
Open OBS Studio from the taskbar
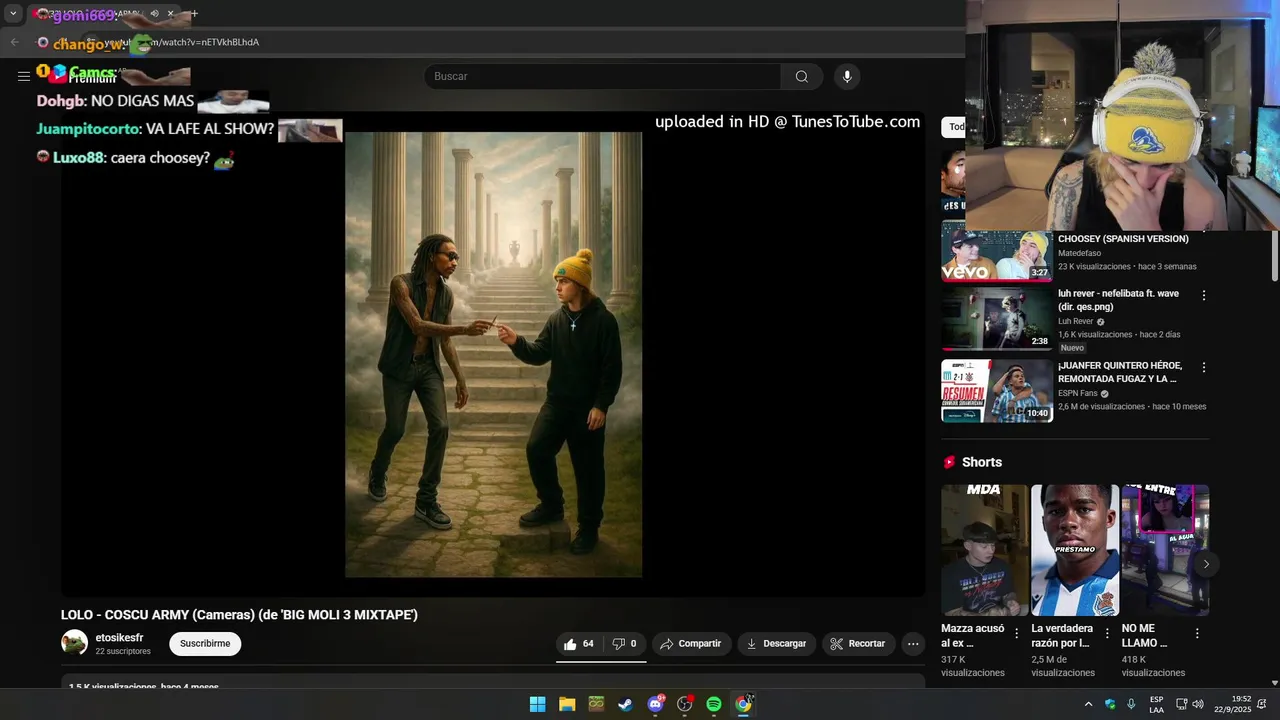(x=684, y=704)
